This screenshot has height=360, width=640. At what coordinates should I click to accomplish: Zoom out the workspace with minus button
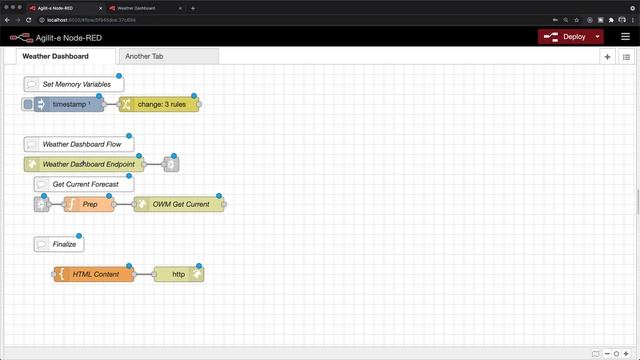tap(607, 354)
